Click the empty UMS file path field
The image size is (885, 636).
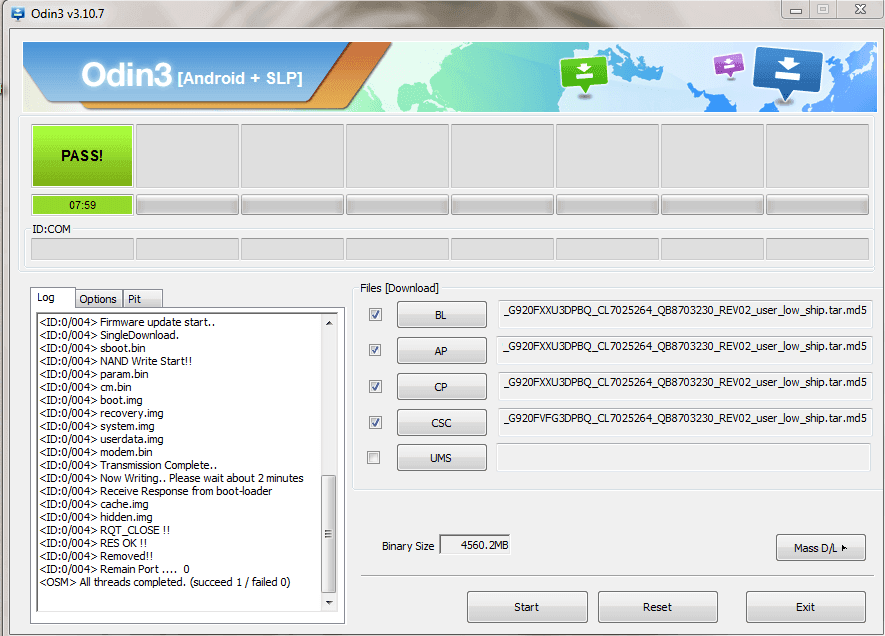[x=684, y=457]
